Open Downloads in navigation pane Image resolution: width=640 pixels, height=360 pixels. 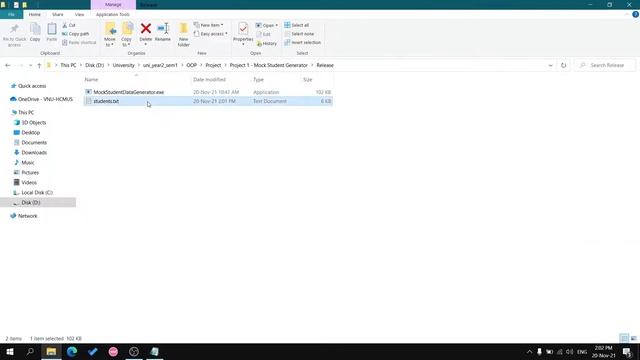click(x=34, y=153)
